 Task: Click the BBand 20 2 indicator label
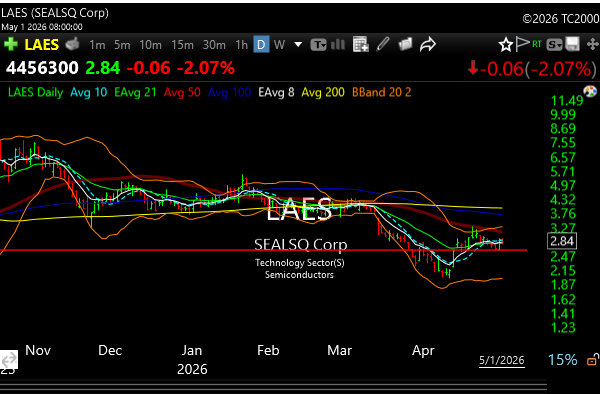click(x=382, y=92)
